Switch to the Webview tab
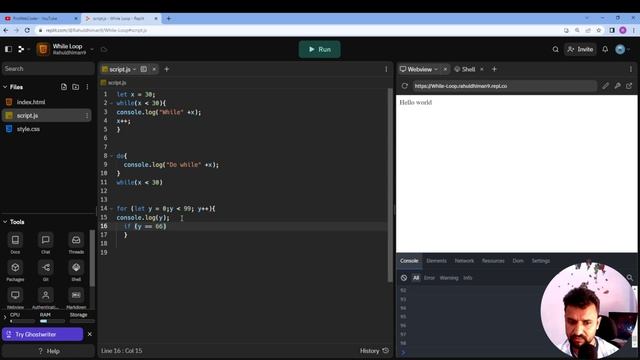 419,69
